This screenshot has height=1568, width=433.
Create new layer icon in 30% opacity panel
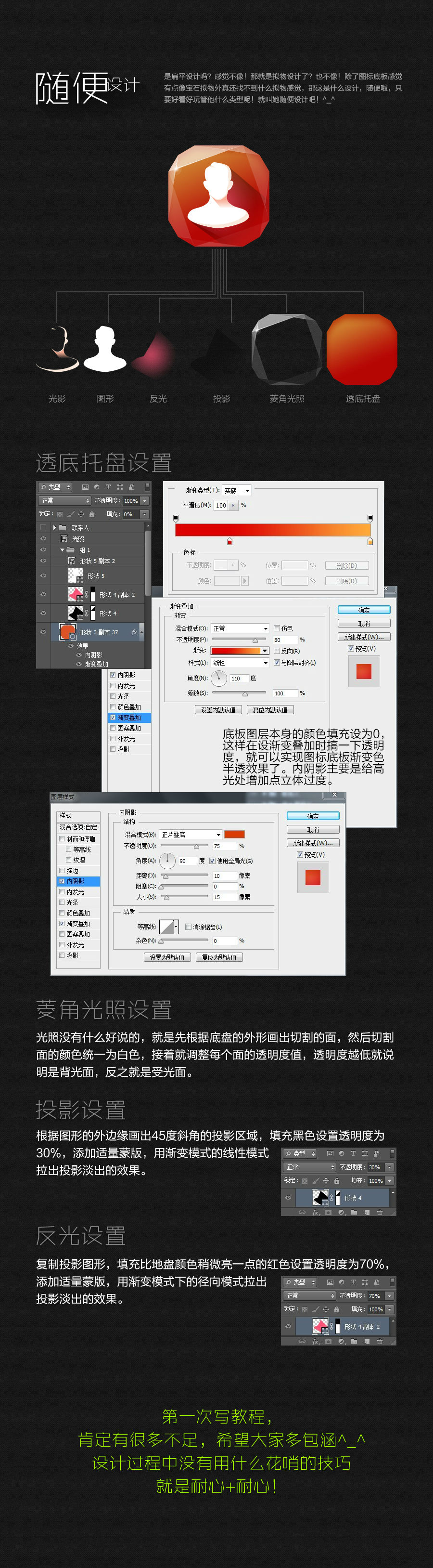coord(367,1213)
